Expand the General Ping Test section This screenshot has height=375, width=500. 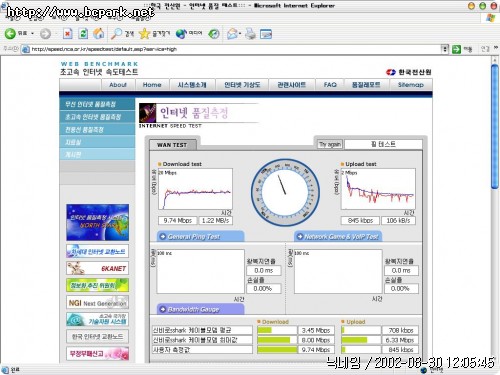coord(200,236)
